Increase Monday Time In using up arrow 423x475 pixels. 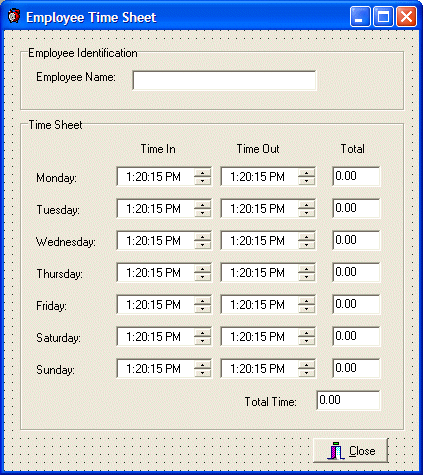[x=203, y=172]
